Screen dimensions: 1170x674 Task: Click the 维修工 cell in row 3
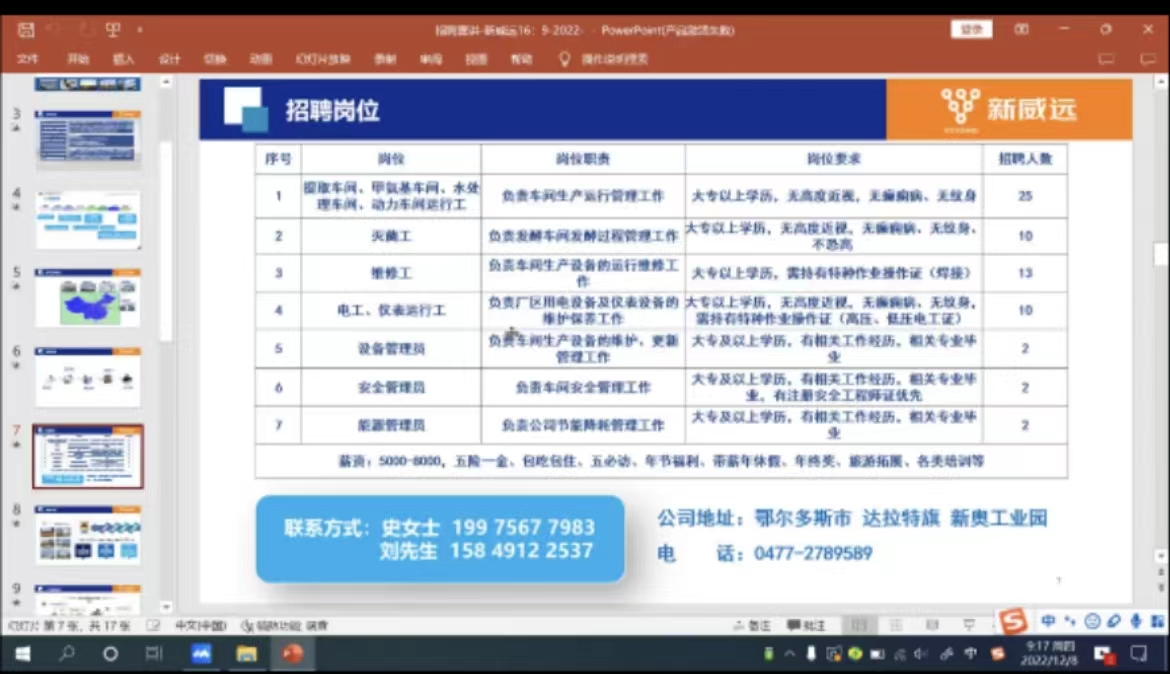point(391,273)
